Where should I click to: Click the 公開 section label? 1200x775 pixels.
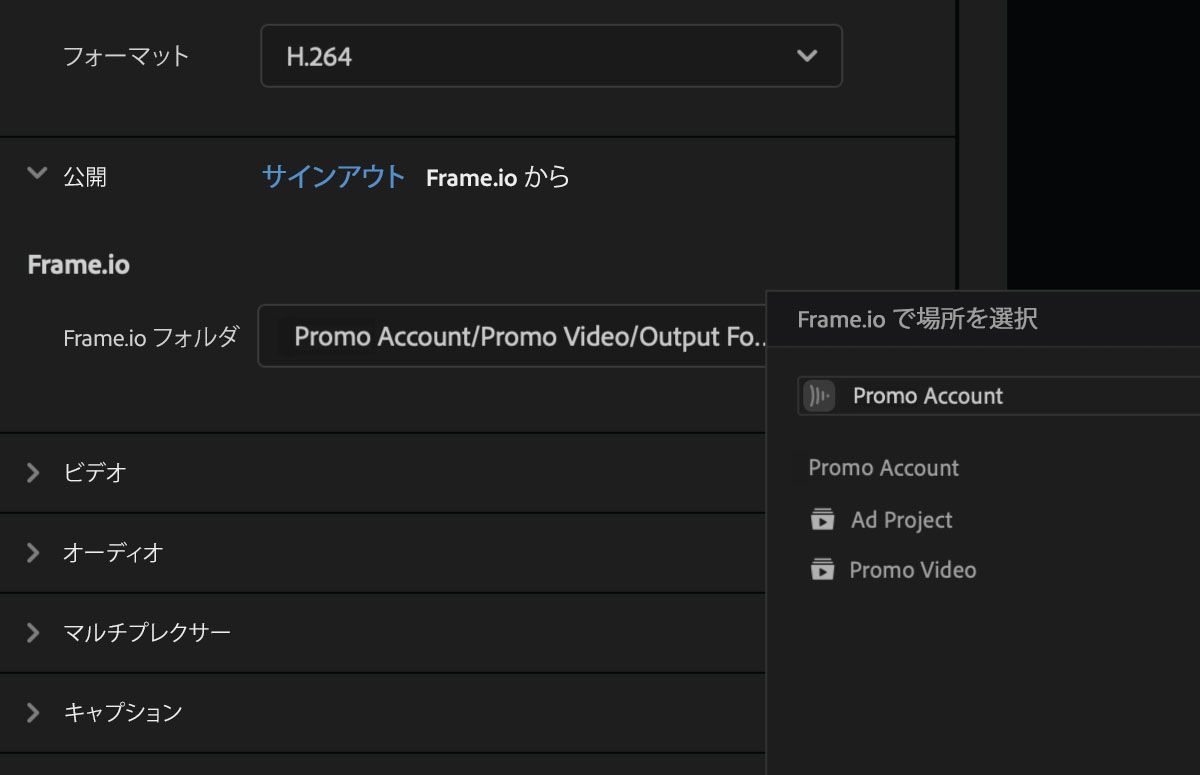(85, 177)
